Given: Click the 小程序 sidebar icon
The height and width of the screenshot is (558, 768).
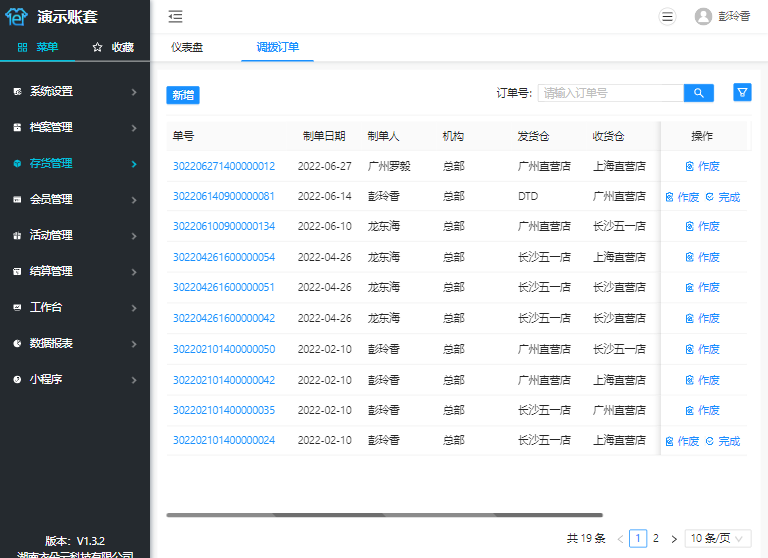Looking at the screenshot, I should coord(18,380).
